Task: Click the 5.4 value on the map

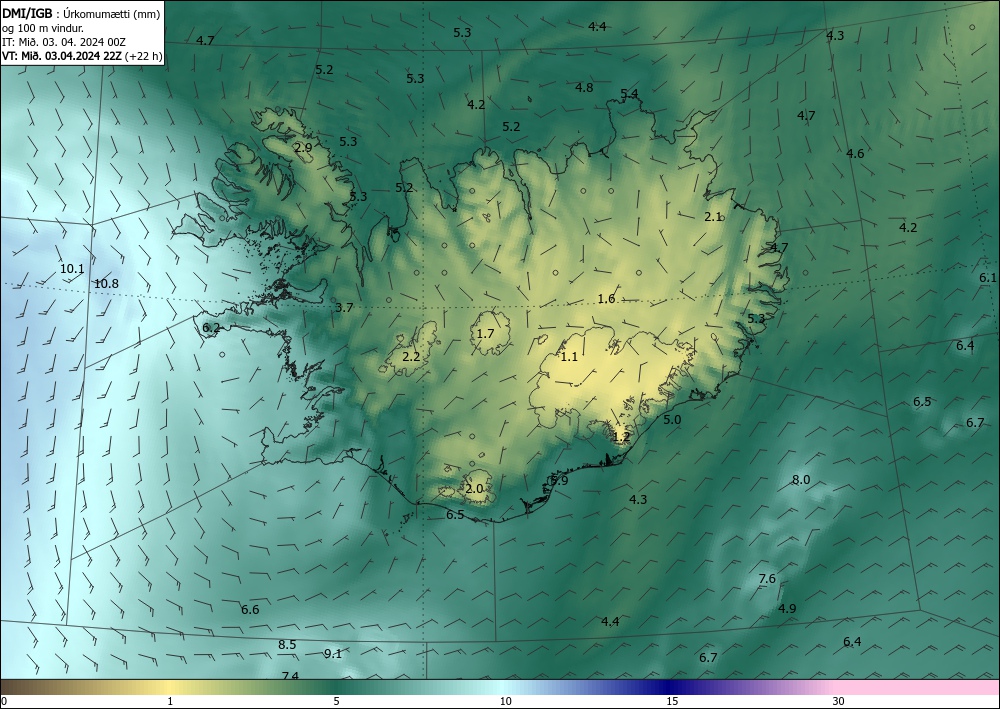Action: 629,94
